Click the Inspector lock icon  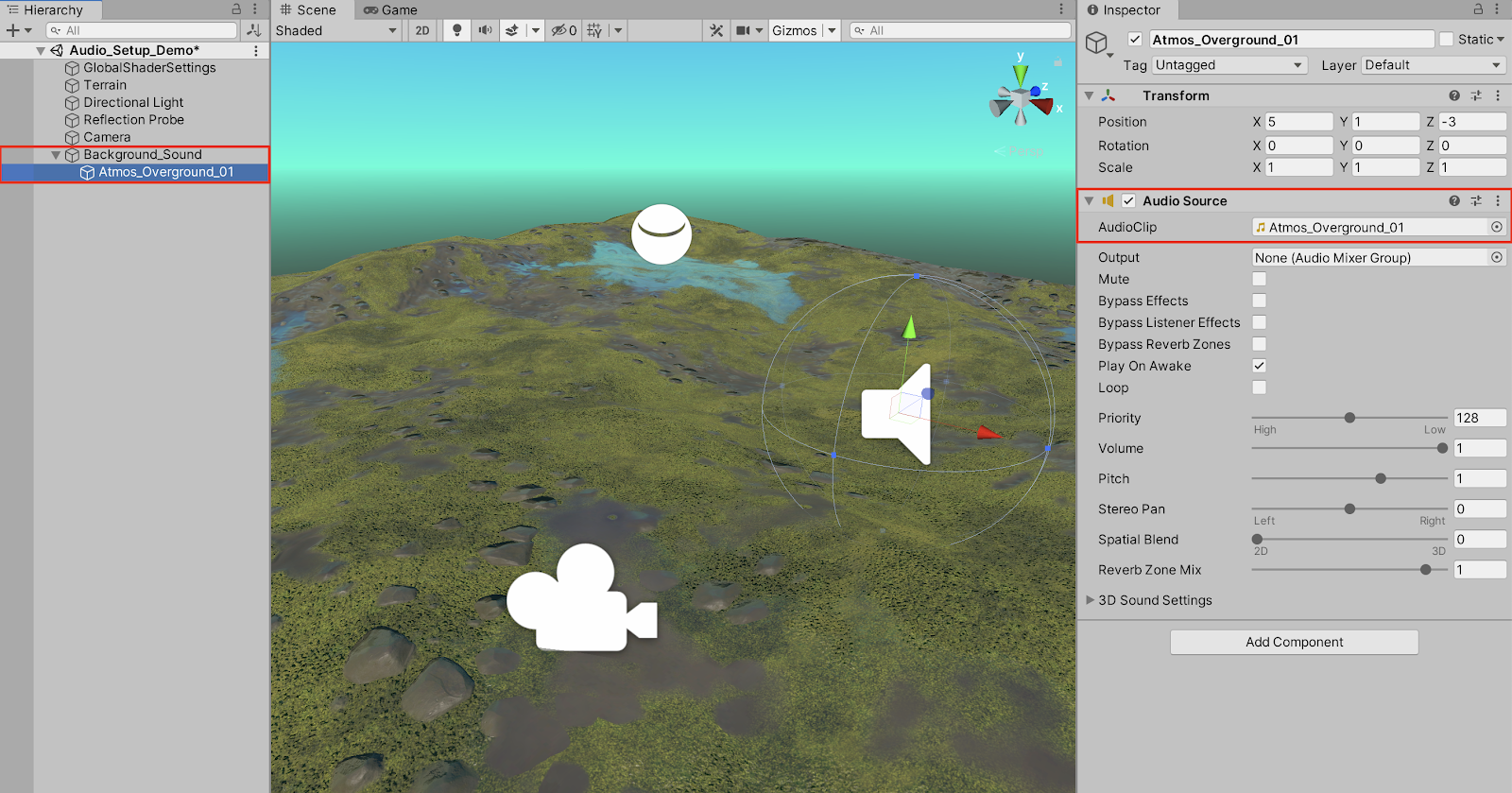coord(1478,9)
